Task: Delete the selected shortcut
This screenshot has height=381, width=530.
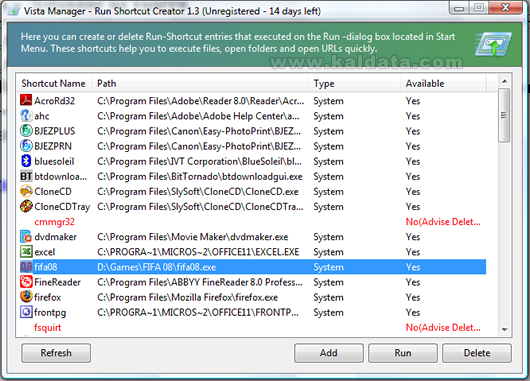Action: point(477,353)
